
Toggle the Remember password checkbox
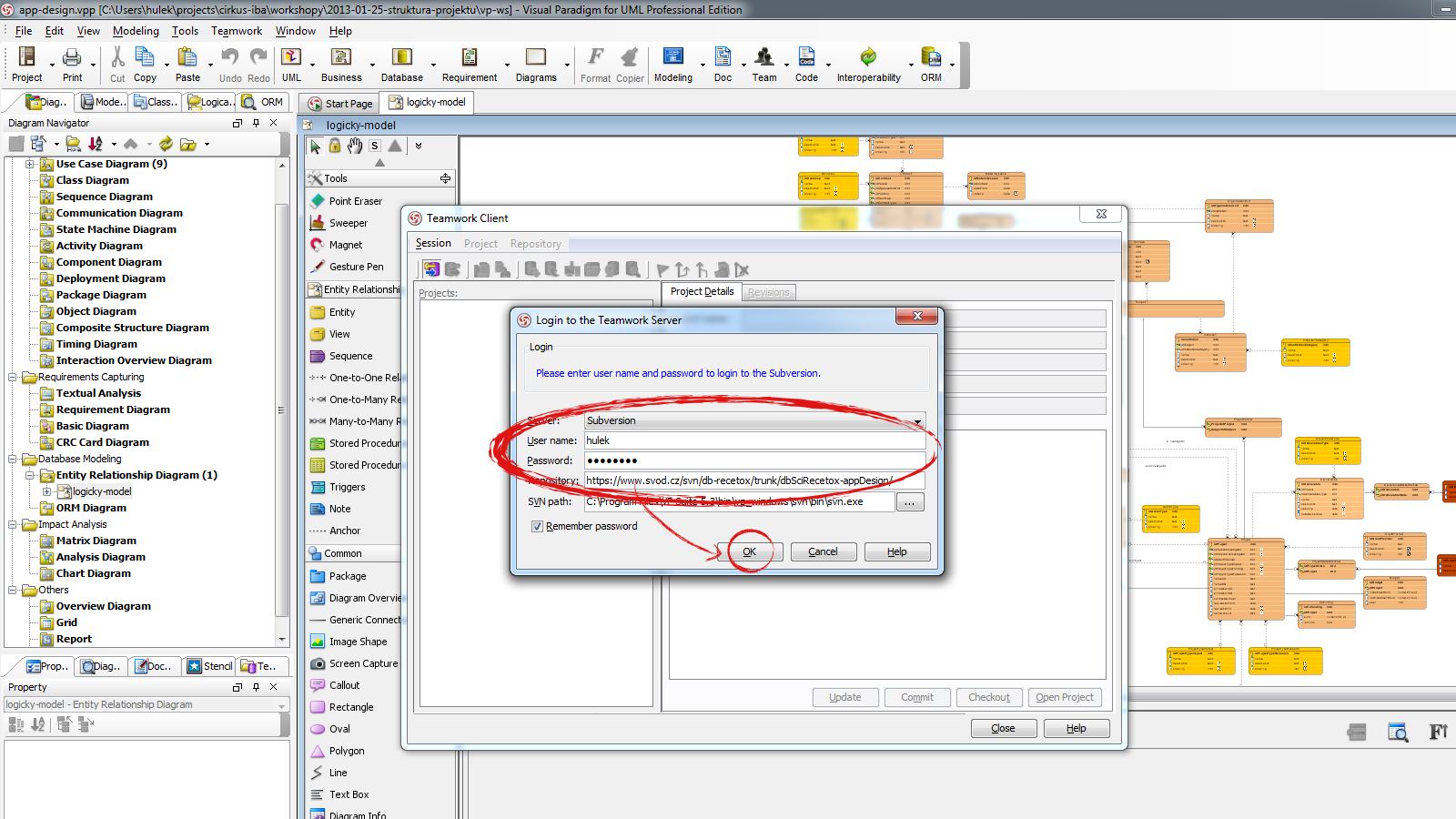coord(537,526)
